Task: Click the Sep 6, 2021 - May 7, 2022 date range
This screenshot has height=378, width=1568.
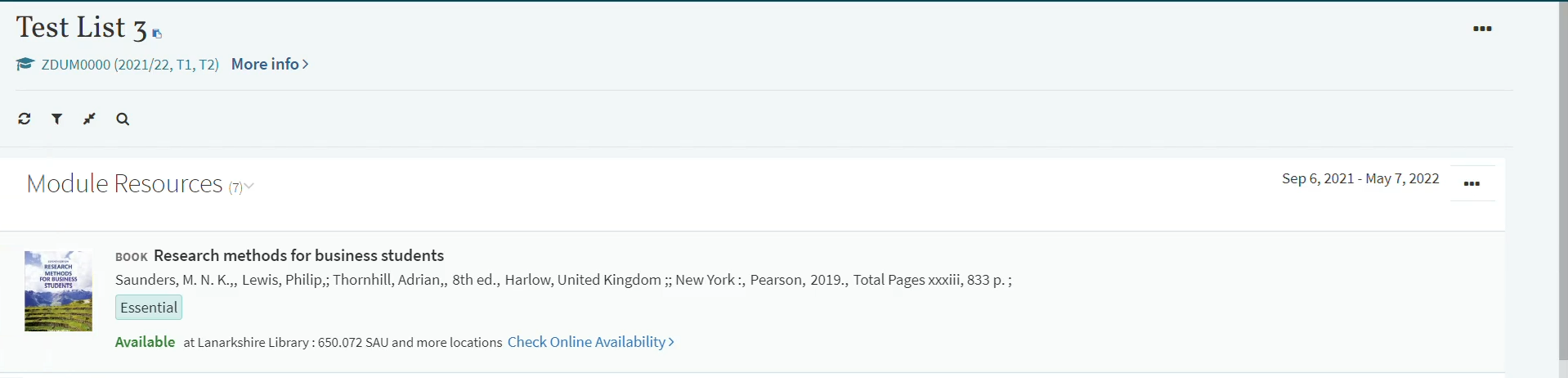Action: click(x=1360, y=178)
